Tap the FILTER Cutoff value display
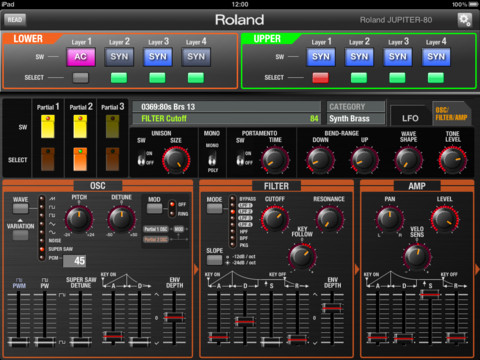This screenshot has height=360, width=480. tap(227, 119)
